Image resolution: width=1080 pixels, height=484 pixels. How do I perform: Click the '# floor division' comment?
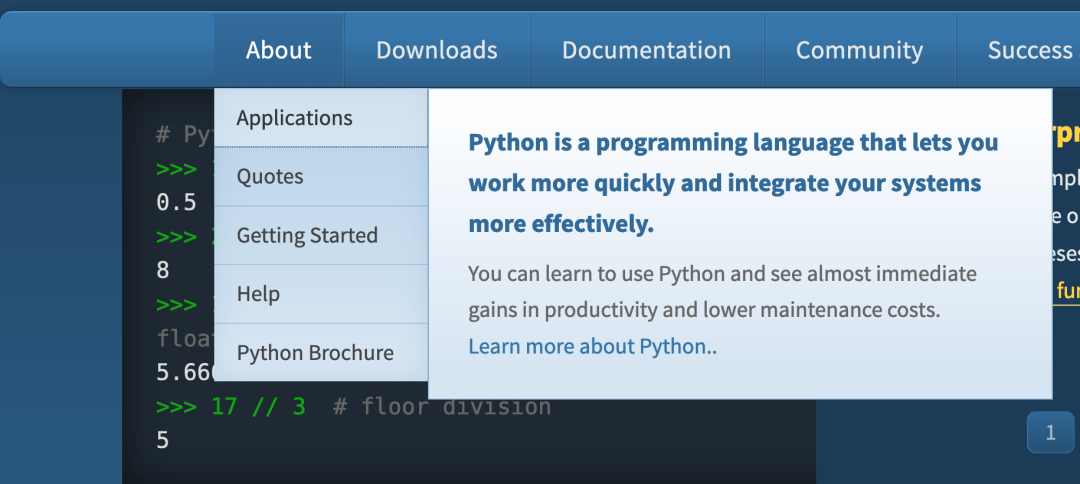tap(442, 407)
